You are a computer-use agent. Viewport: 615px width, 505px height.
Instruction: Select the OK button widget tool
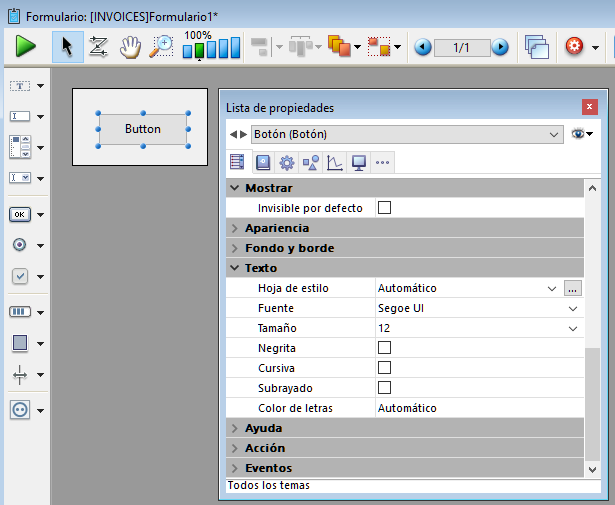pyautogui.click(x=20, y=214)
